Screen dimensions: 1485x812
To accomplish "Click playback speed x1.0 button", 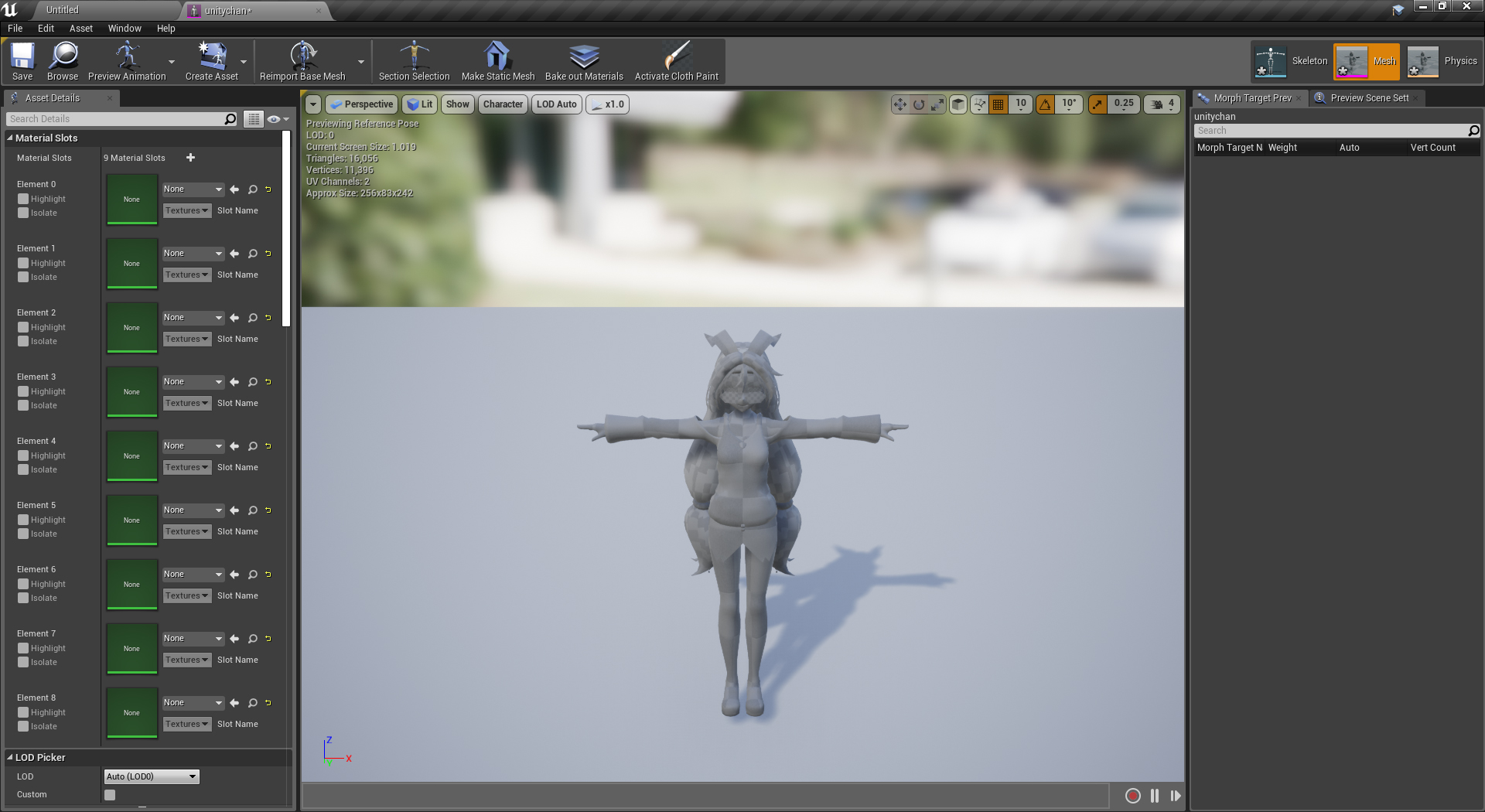I will click(x=608, y=104).
